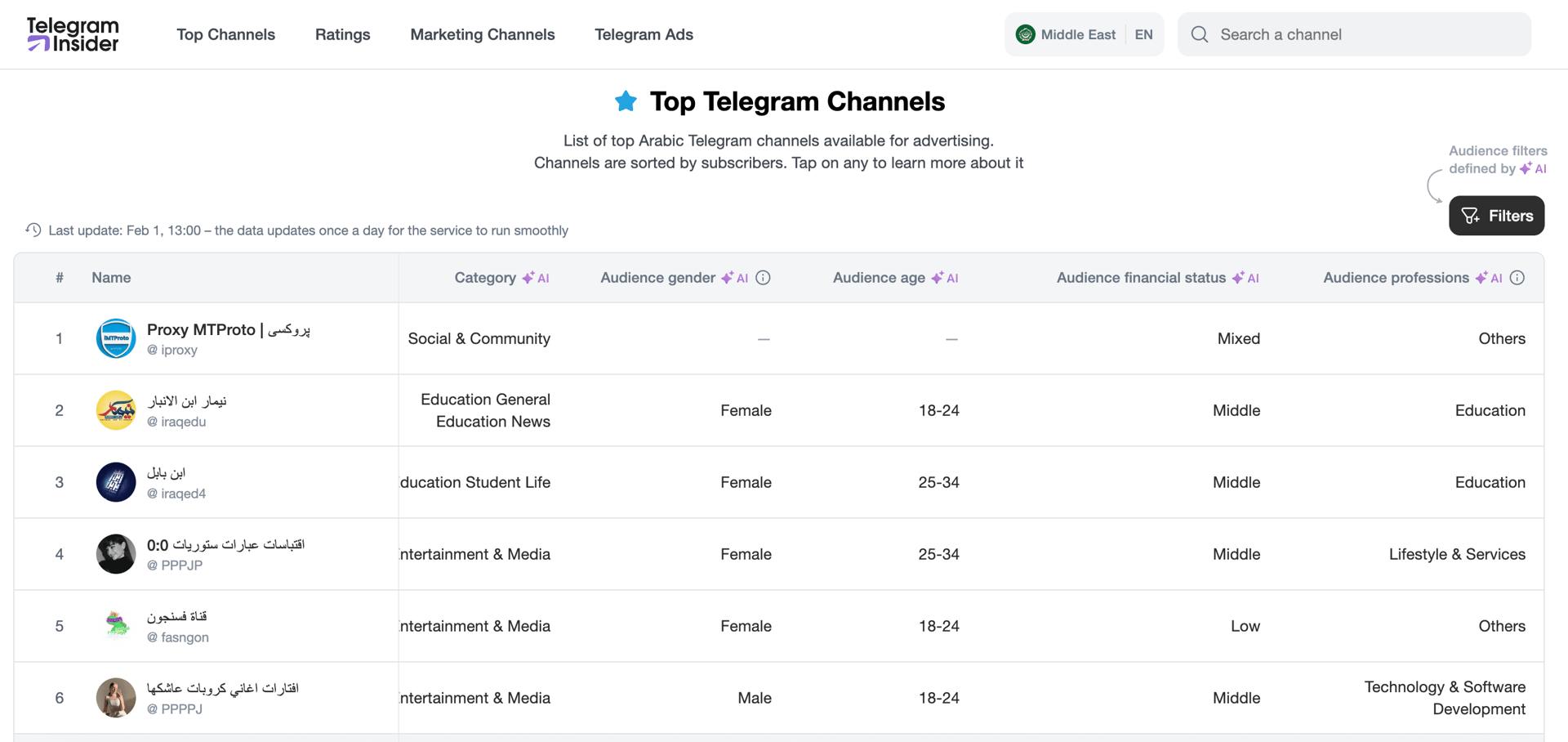
Task: Click the Audience financial status header text
Action: point(1141,278)
